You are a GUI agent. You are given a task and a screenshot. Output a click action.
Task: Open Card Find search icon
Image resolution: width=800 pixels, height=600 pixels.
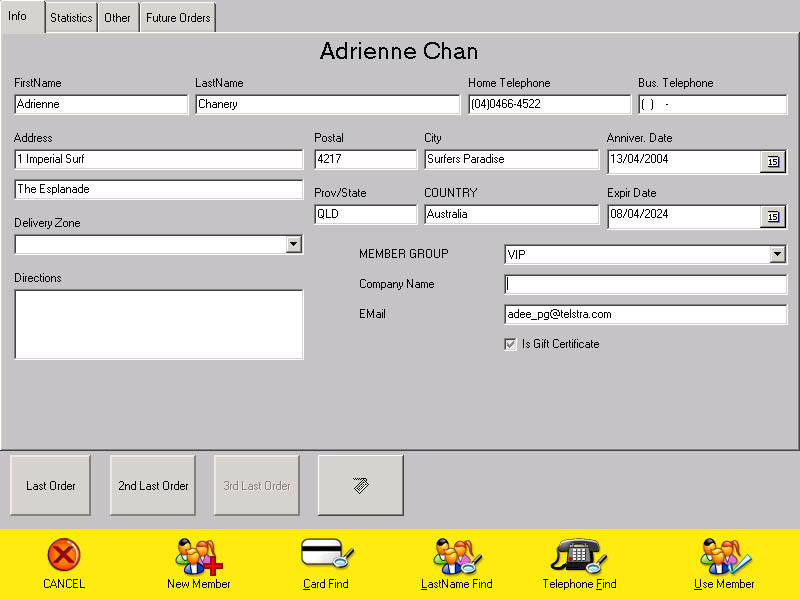point(326,554)
